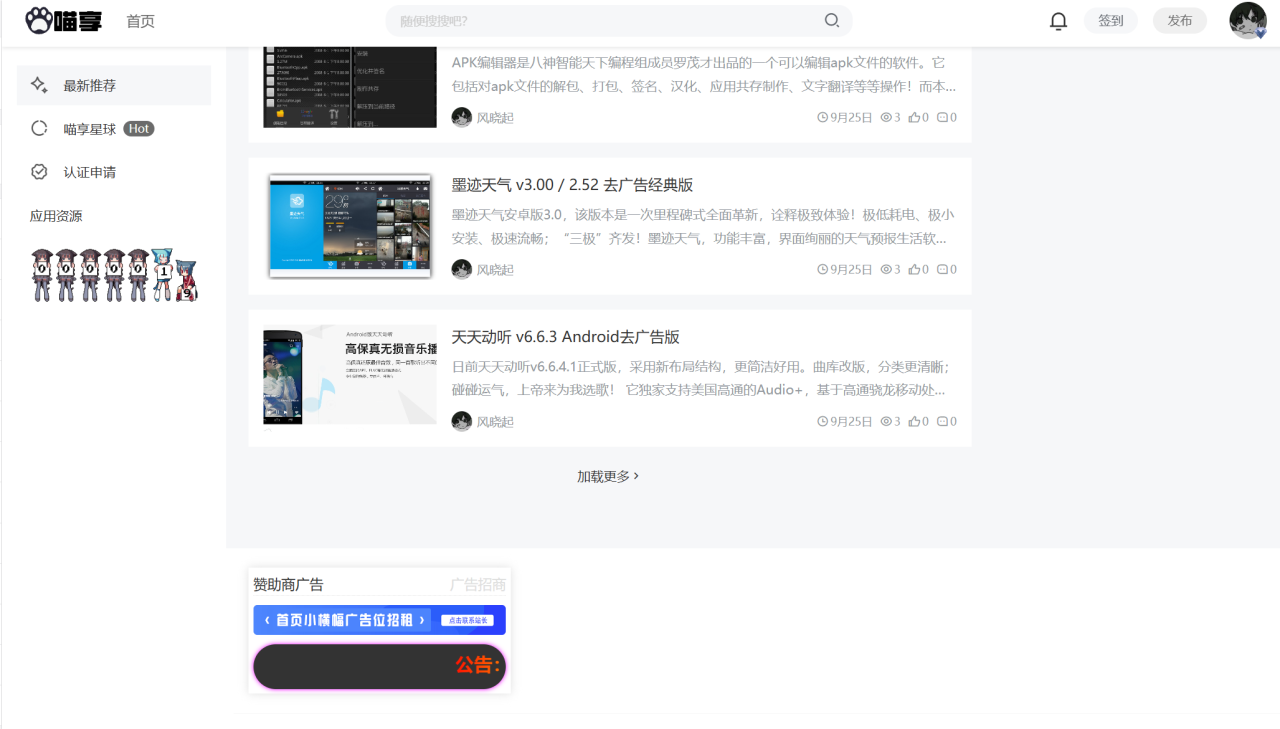The image size is (1280, 729).
Task: Click the search magnifier icon
Action: [831, 21]
